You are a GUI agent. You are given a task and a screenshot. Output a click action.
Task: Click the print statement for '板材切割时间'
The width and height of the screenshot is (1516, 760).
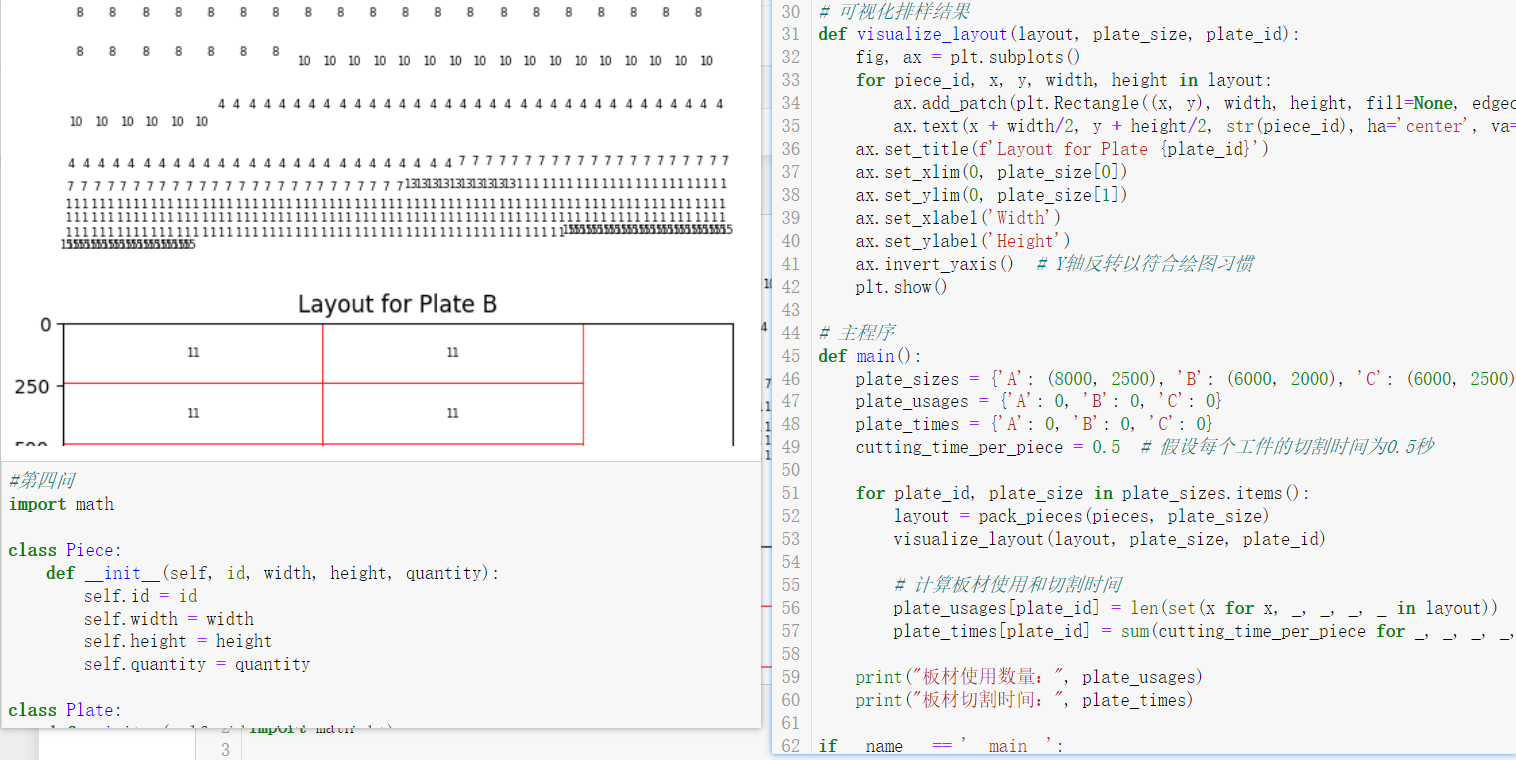point(1023,700)
